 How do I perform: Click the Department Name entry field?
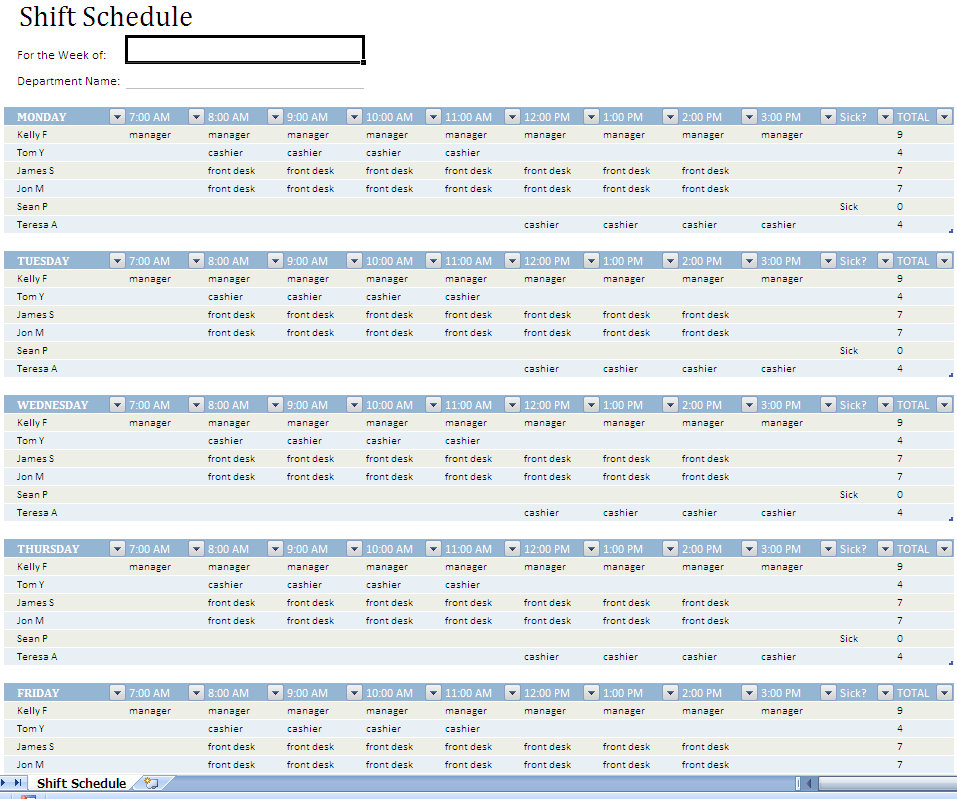(x=244, y=81)
